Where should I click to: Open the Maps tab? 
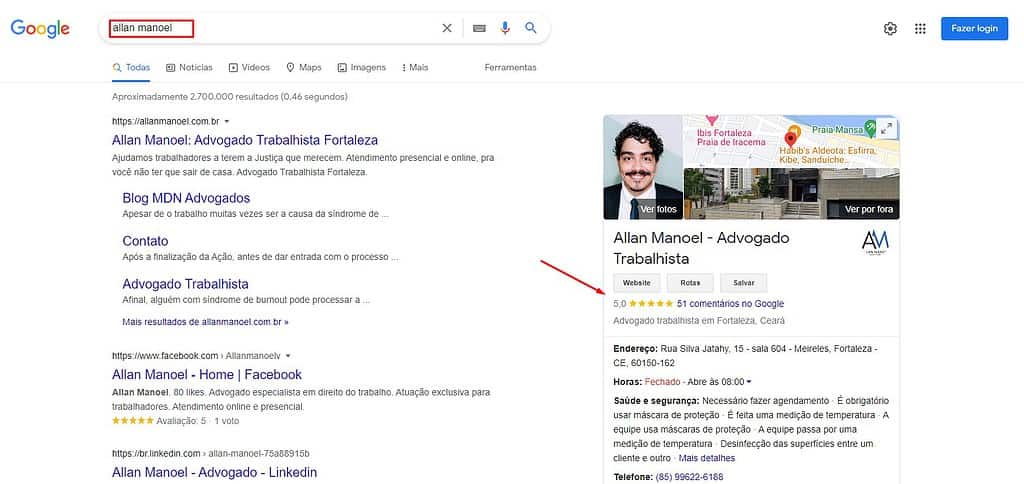coord(304,67)
